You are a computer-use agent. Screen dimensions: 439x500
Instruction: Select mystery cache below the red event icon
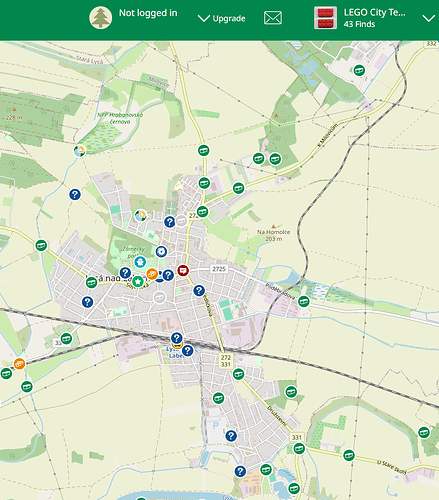click(x=199, y=291)
